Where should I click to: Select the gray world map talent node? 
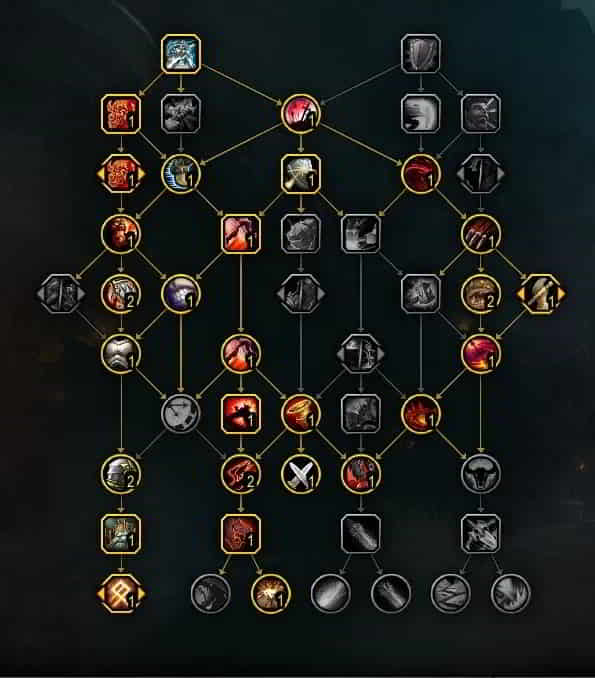pos(181,414)
